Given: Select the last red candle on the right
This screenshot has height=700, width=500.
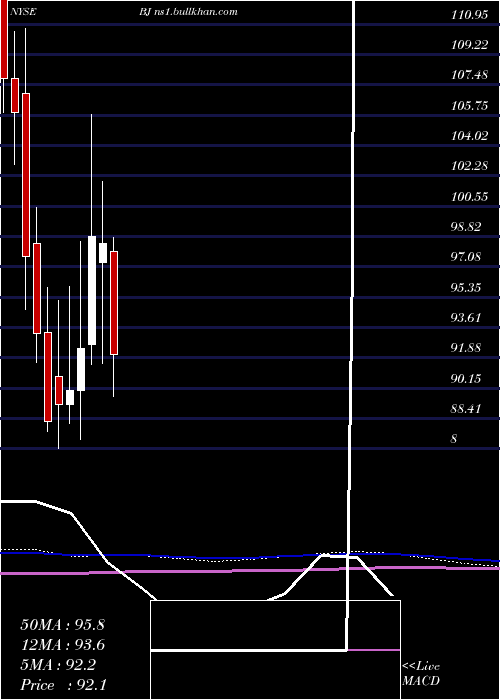Looking at the screenshot, I should tap(114, 303).
